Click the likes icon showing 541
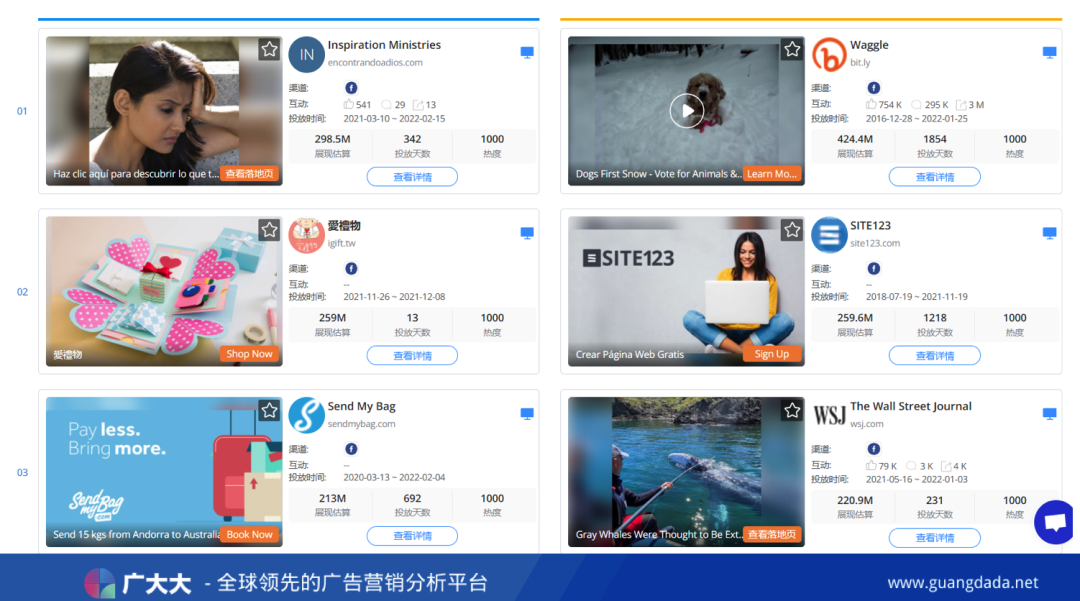The height and width of the screenshot is (601, 1080). coord(349,105)
